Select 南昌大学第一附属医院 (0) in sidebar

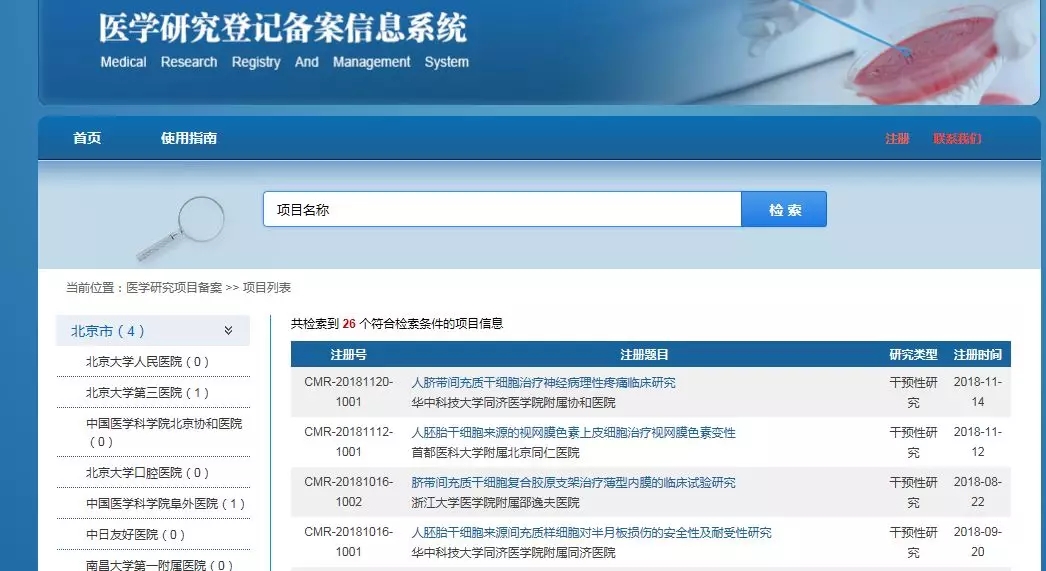[159, 565]
